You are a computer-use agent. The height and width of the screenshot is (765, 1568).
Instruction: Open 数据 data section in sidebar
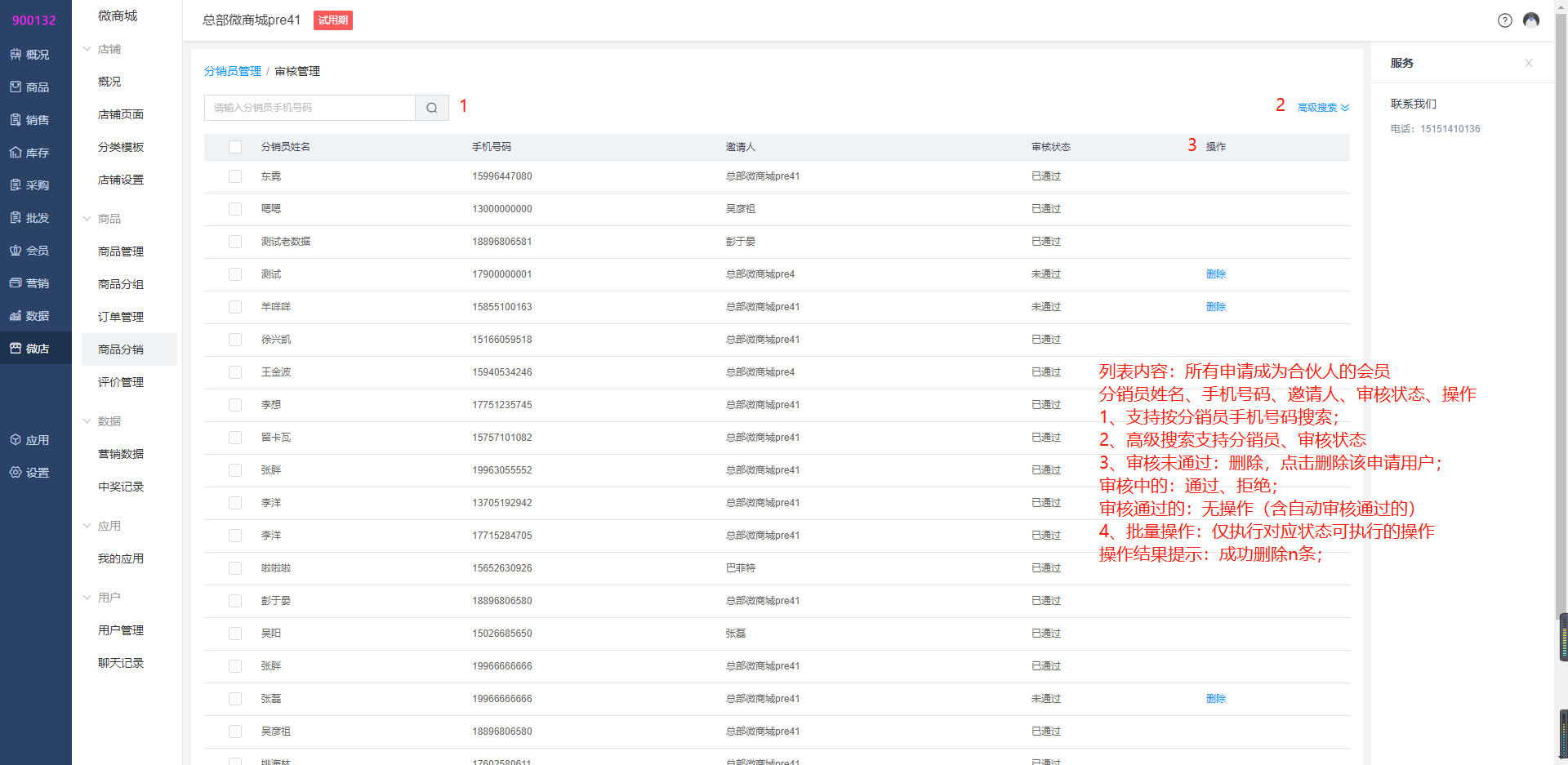pyautogui.click(x=29, y=316)
